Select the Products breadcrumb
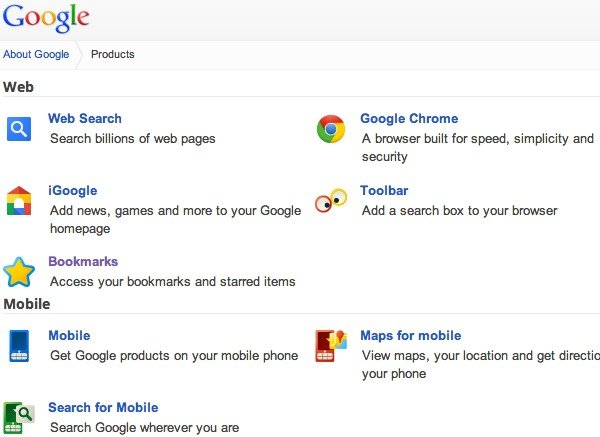The image size is (600, 437). (112, 54)
